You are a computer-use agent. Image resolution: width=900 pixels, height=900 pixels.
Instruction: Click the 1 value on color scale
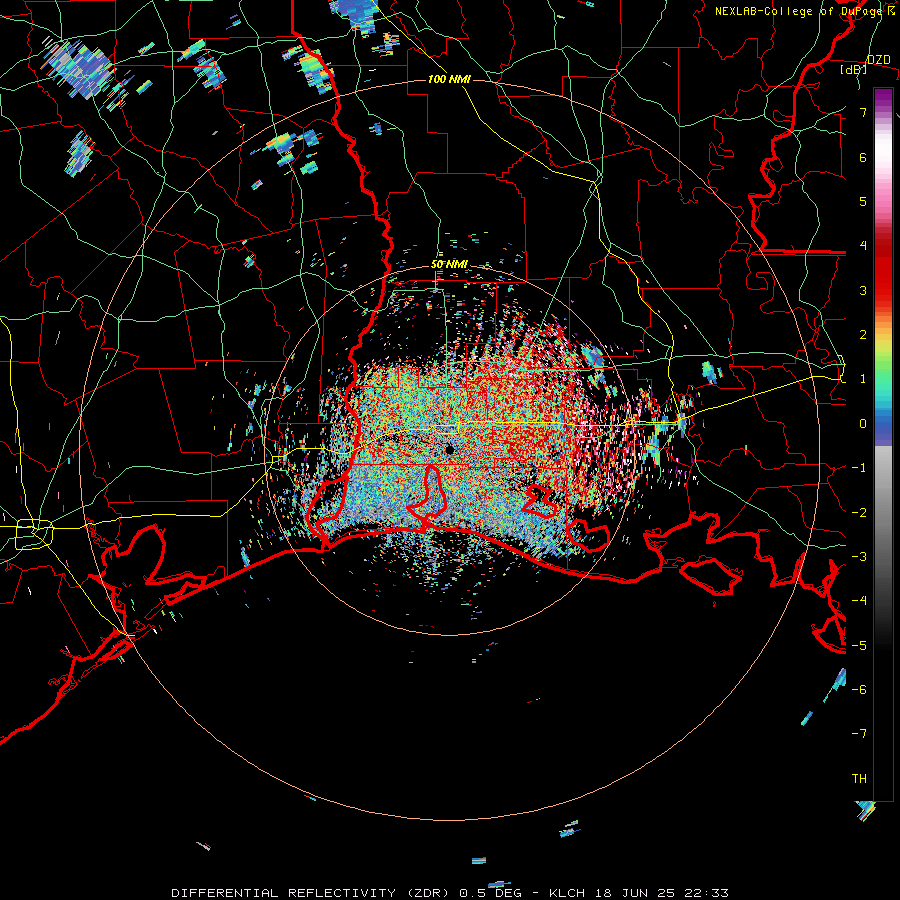[863, 379]
